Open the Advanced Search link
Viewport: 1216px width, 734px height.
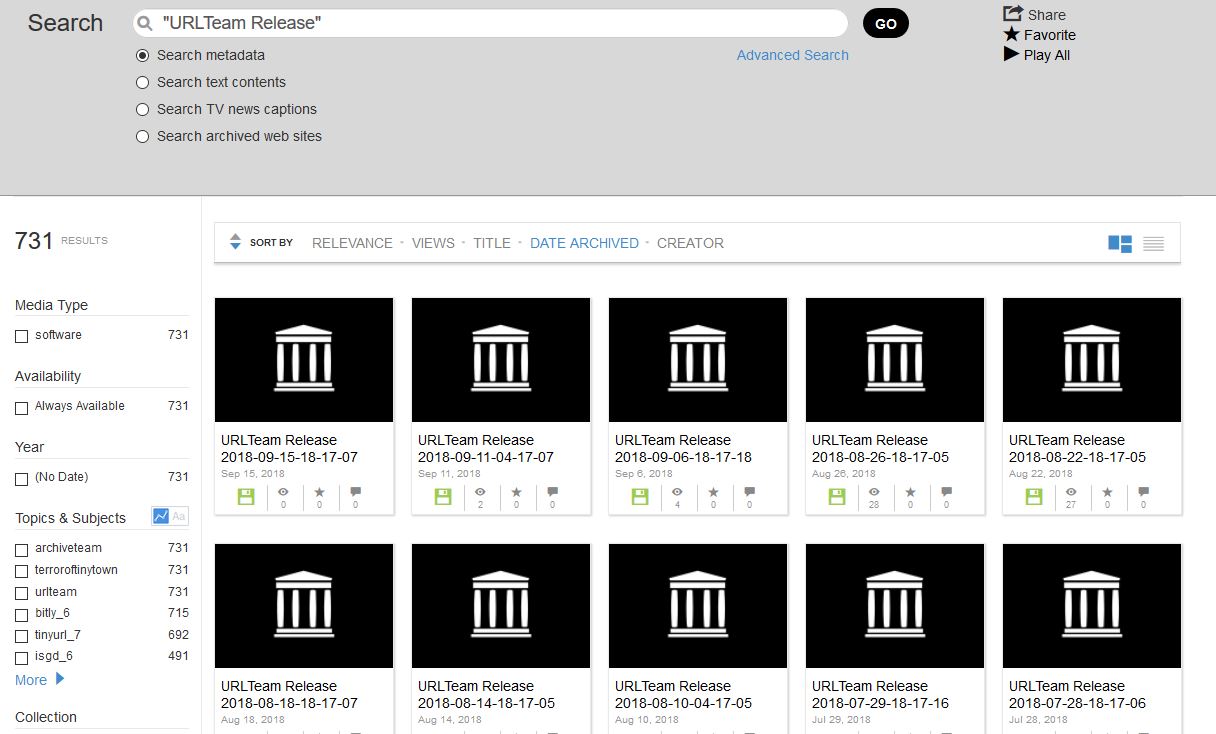pyautogui.click(x=792, y=55)
